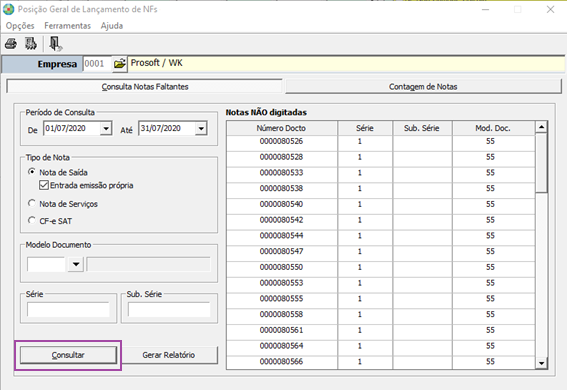Select the Nota de Saída radio button
The image size is (567, 390).
coord(32,172)
